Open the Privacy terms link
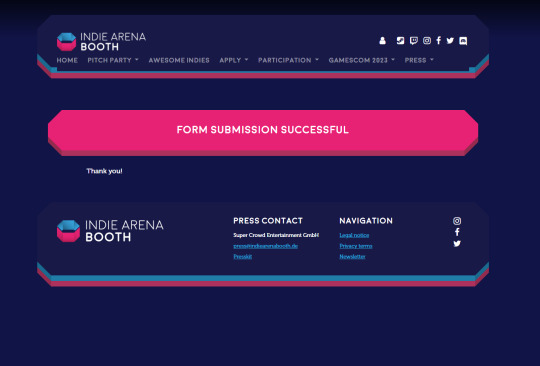540x366 pixels. point(356,246)
